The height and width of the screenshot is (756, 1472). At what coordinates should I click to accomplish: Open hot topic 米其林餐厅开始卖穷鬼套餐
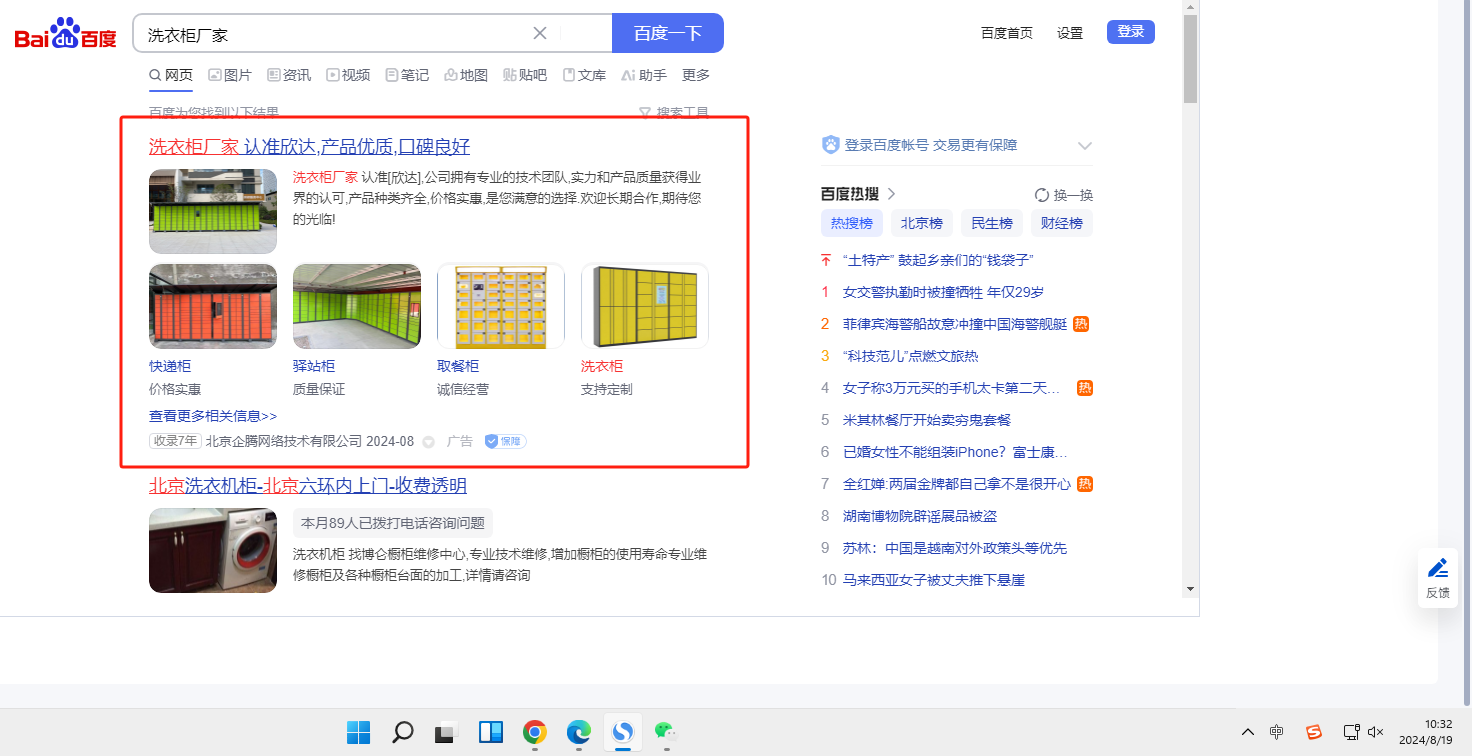tap(927, 420)
